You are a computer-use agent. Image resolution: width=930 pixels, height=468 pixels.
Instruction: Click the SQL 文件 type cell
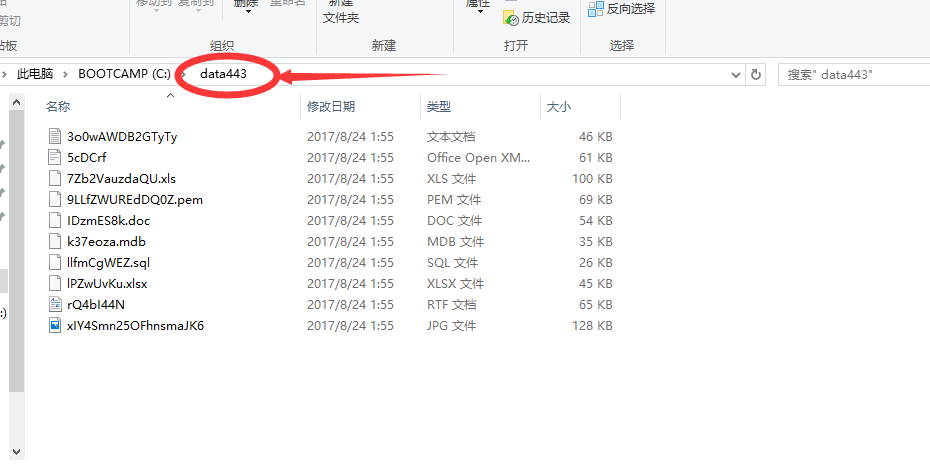[453, 262]
